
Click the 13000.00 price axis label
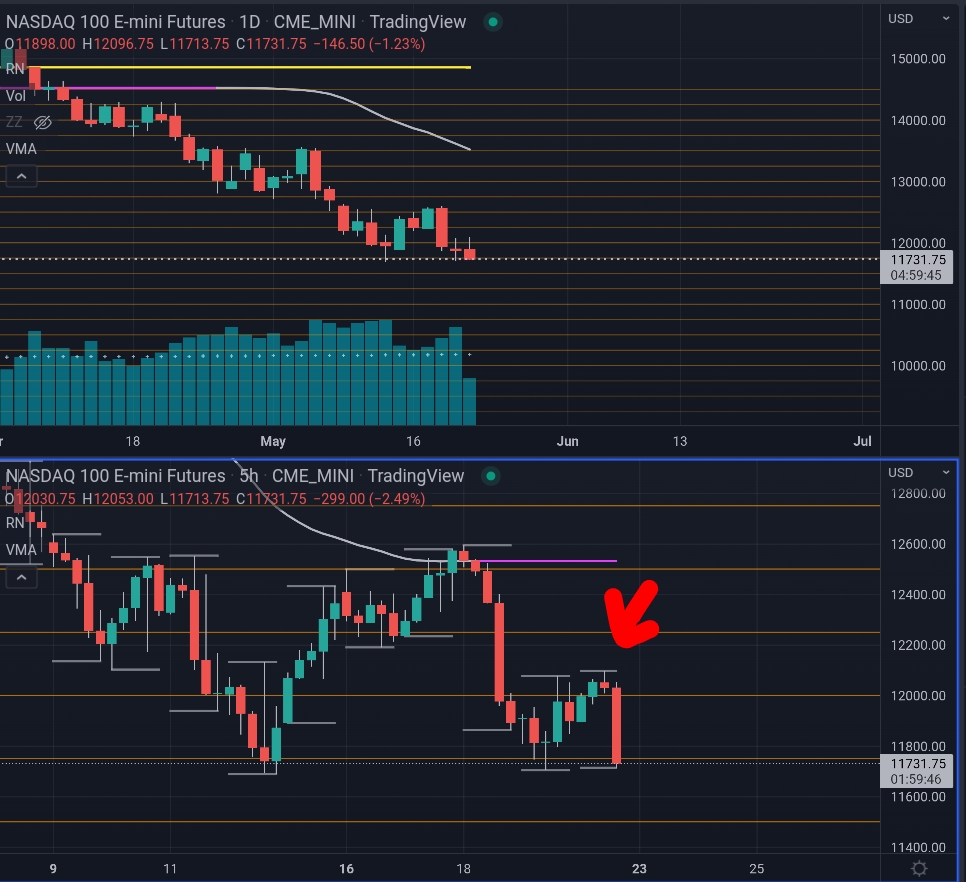[918, 182]
